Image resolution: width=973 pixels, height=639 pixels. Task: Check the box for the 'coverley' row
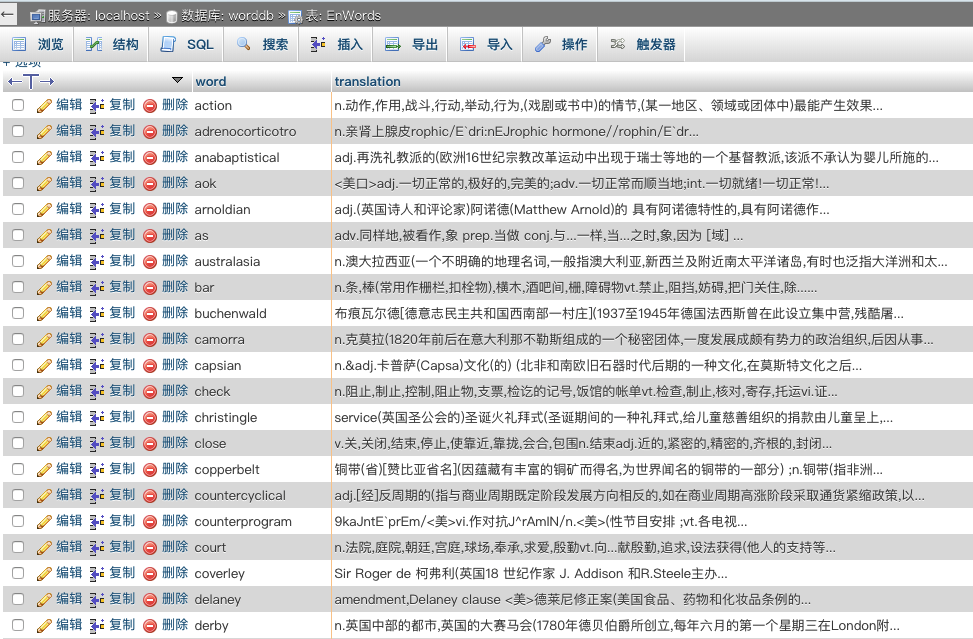coord(18,573)
